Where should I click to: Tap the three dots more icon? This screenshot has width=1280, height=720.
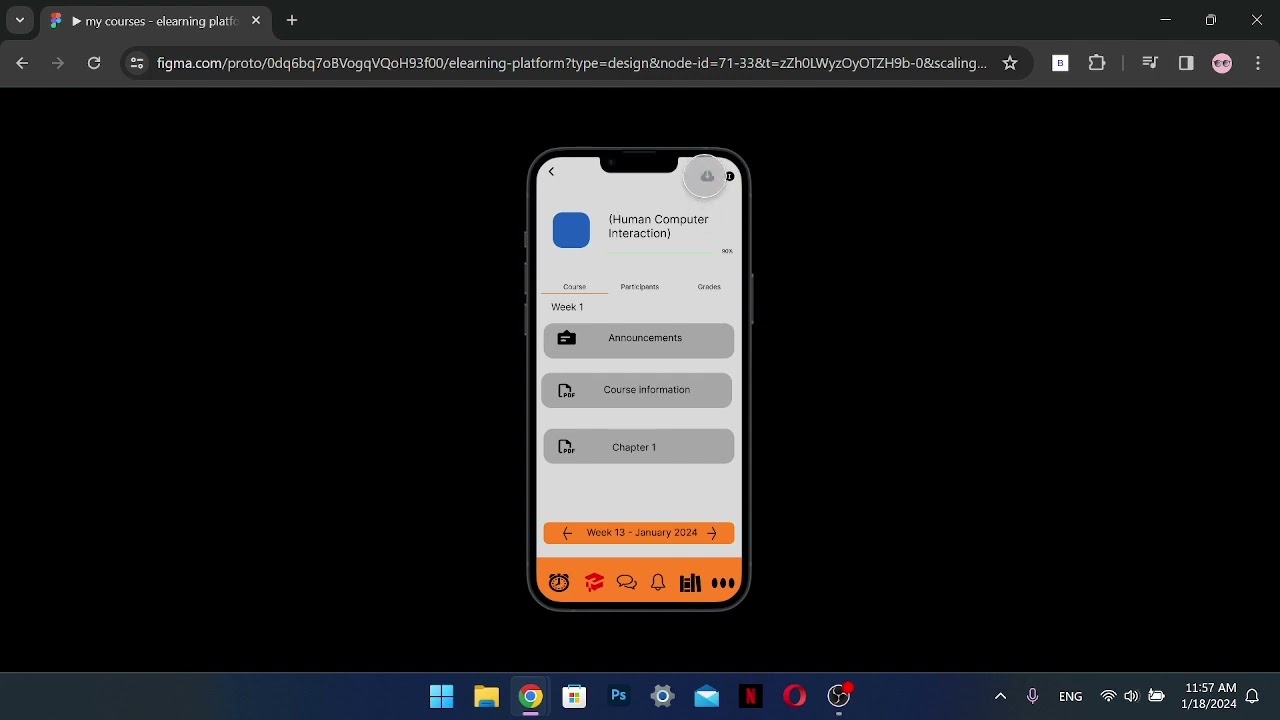723,583
